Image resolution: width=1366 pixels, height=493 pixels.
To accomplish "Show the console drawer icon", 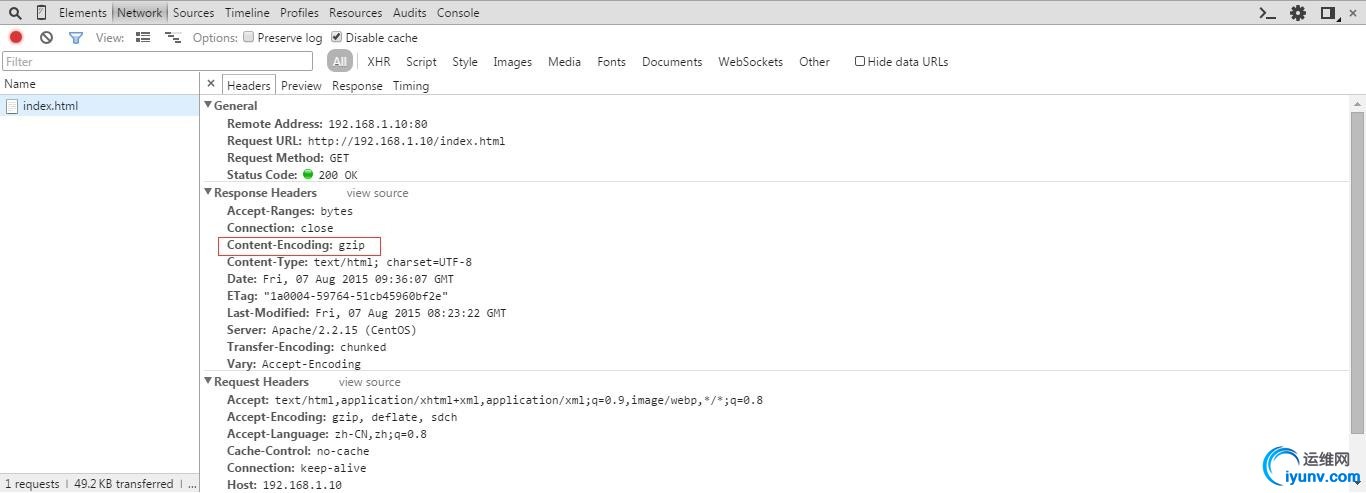I will (1267, 13).
